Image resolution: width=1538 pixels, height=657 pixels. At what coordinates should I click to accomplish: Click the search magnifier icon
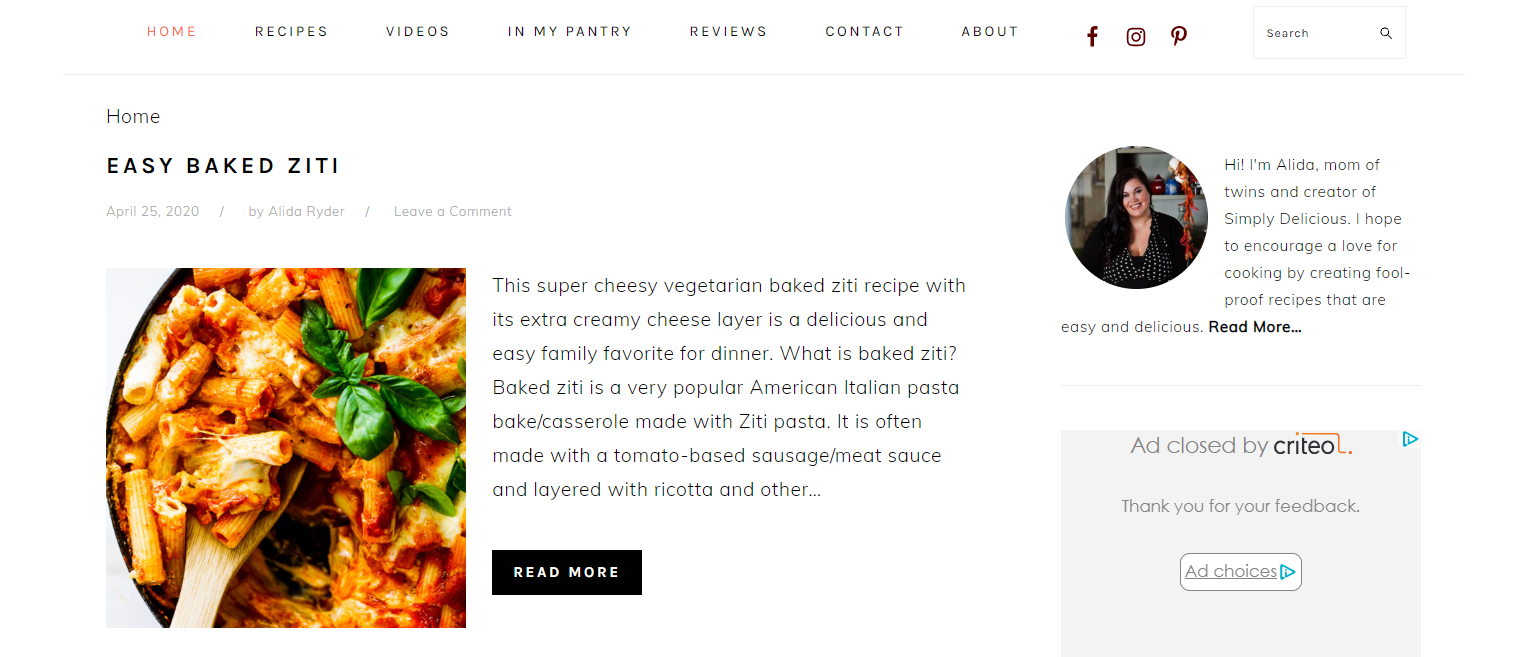click(x=1386, y=33)
